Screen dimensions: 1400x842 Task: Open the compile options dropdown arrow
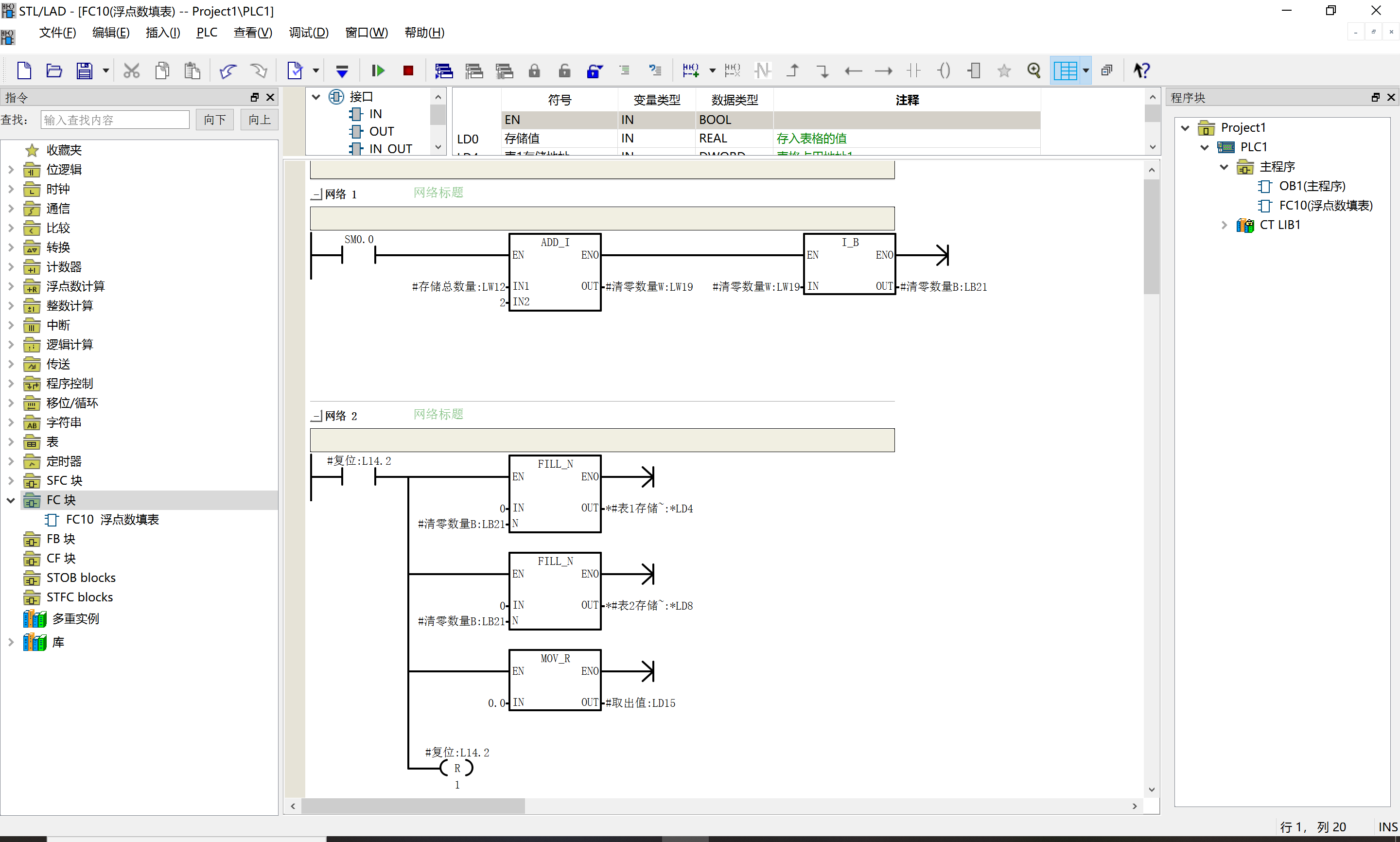316,70
